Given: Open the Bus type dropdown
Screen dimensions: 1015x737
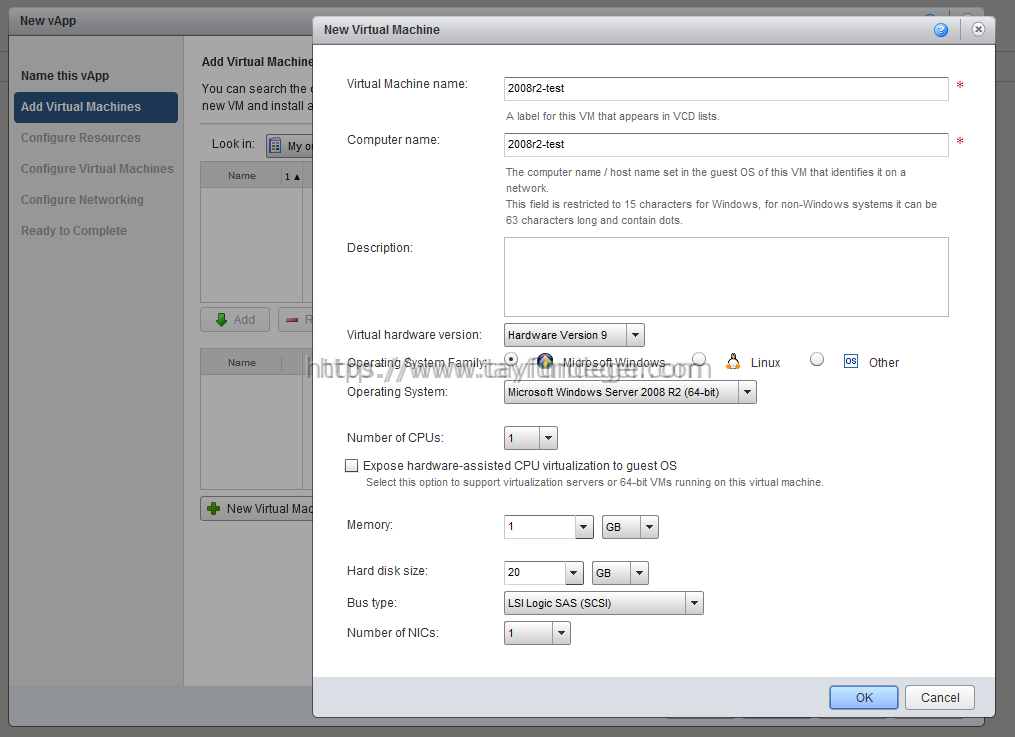Looking at the screenshot, I should [x=694, y=603].
